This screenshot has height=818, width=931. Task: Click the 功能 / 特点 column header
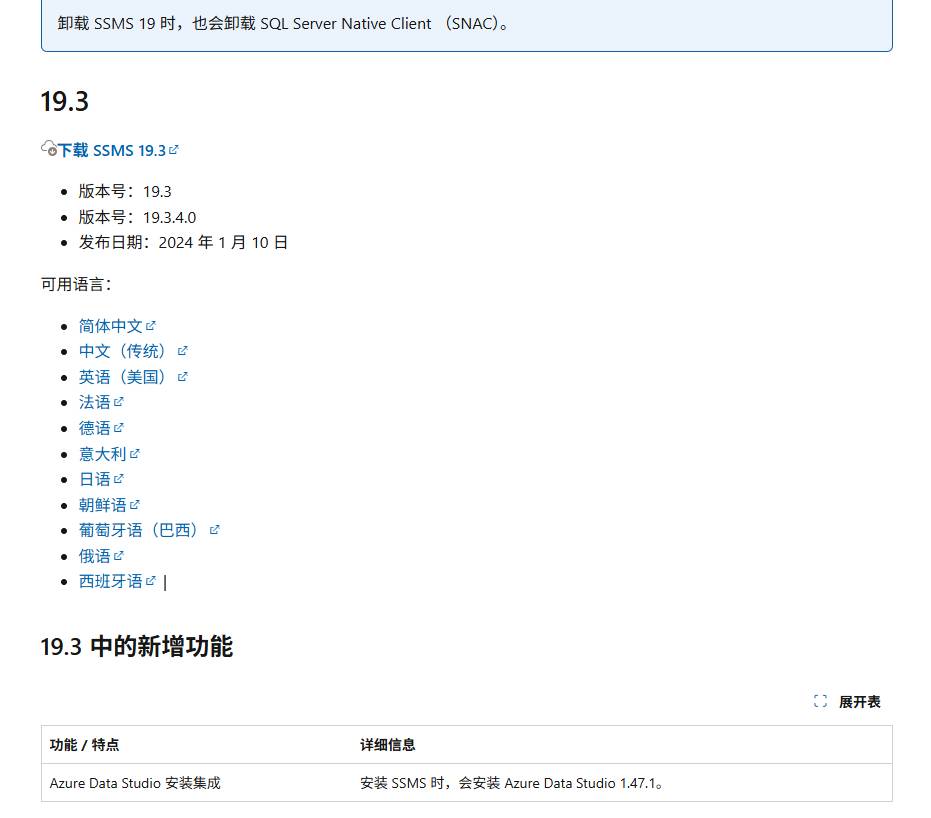pyautogui.click(x=85, y=745)
